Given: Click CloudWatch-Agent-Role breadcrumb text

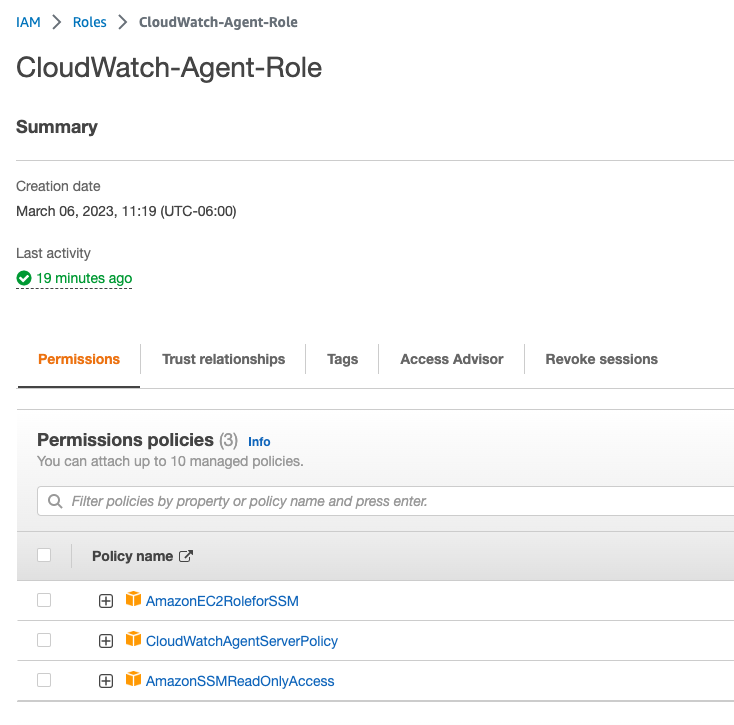Looking at the screenshot, I should 218,22.
